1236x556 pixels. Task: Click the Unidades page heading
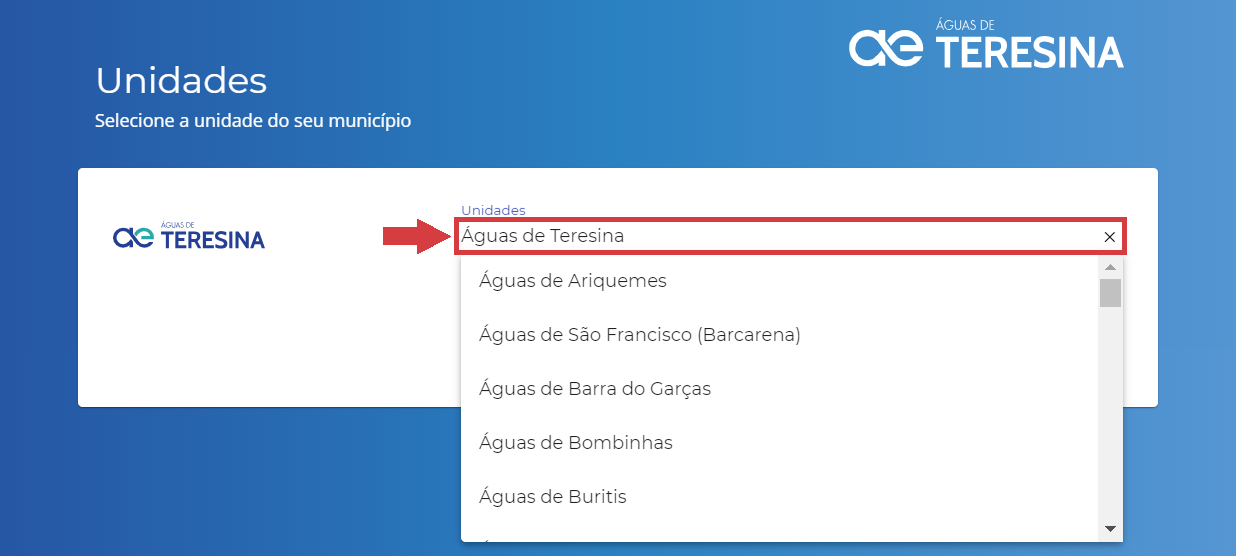click(181, 79)
